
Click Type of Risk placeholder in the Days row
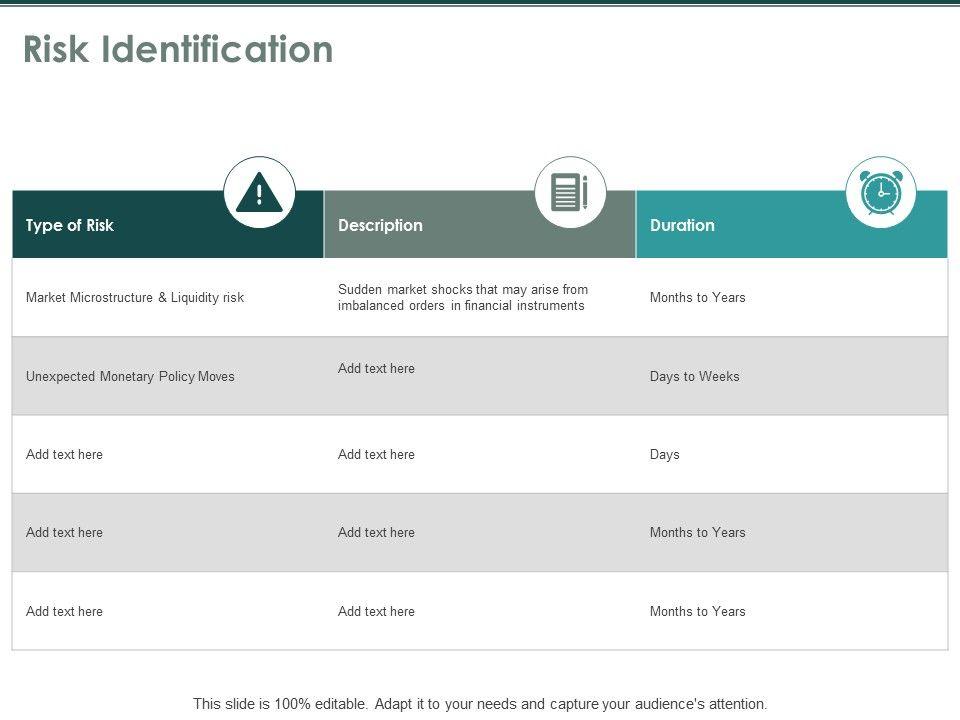[64, 454]
